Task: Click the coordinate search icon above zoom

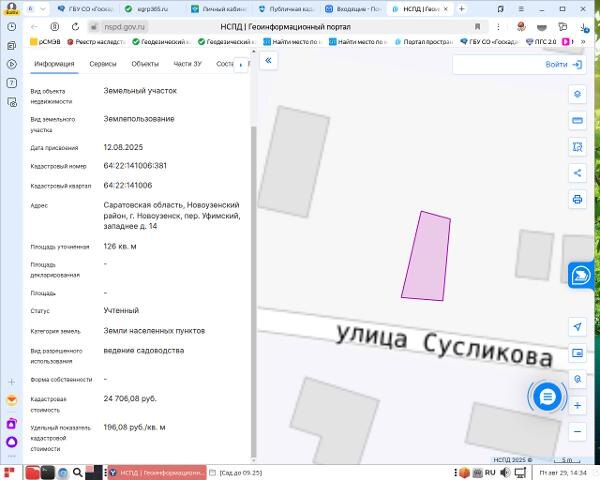Action: click(577, 379)
